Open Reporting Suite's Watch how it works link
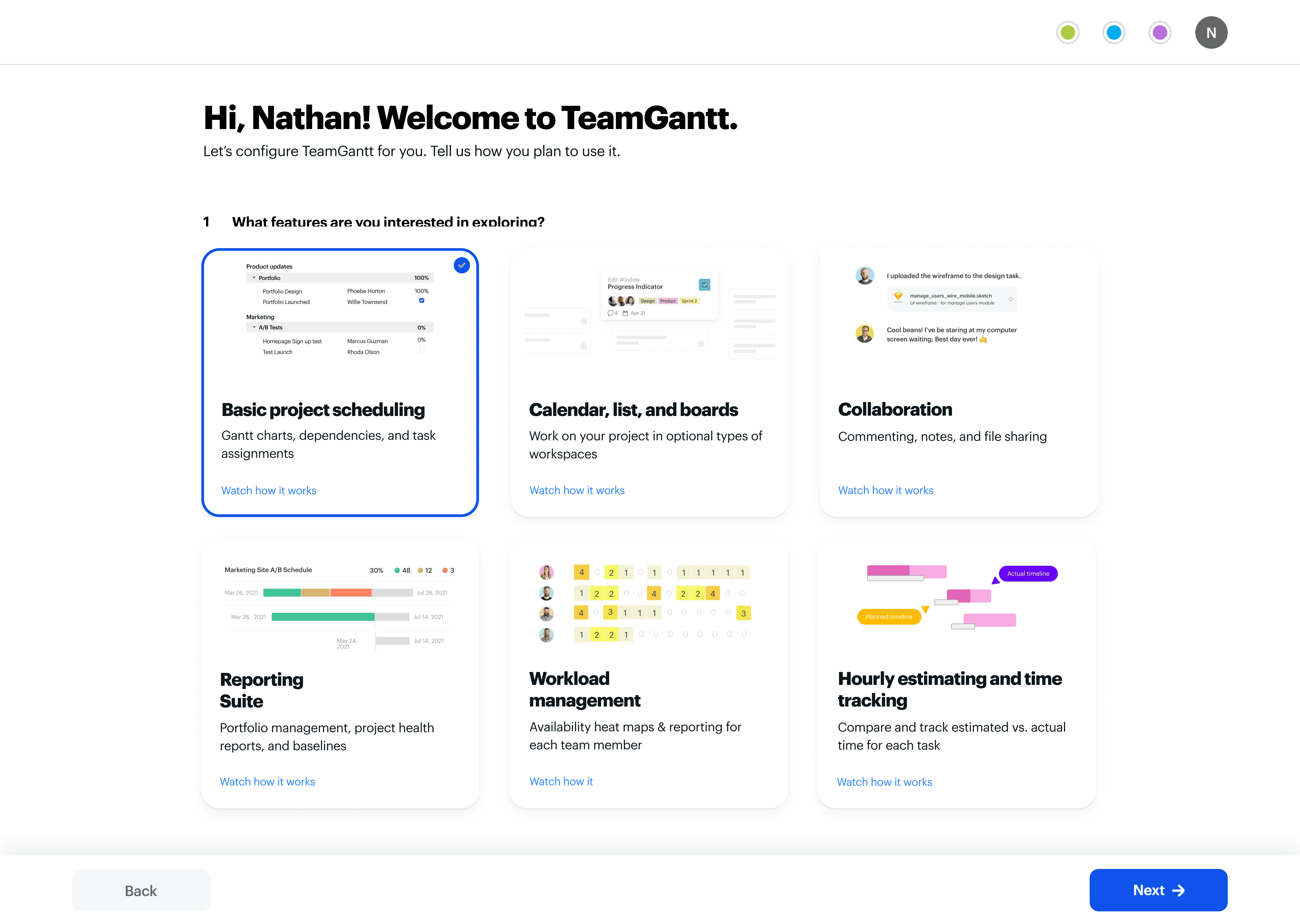The image size is (1300, 924). click(267, 782)
